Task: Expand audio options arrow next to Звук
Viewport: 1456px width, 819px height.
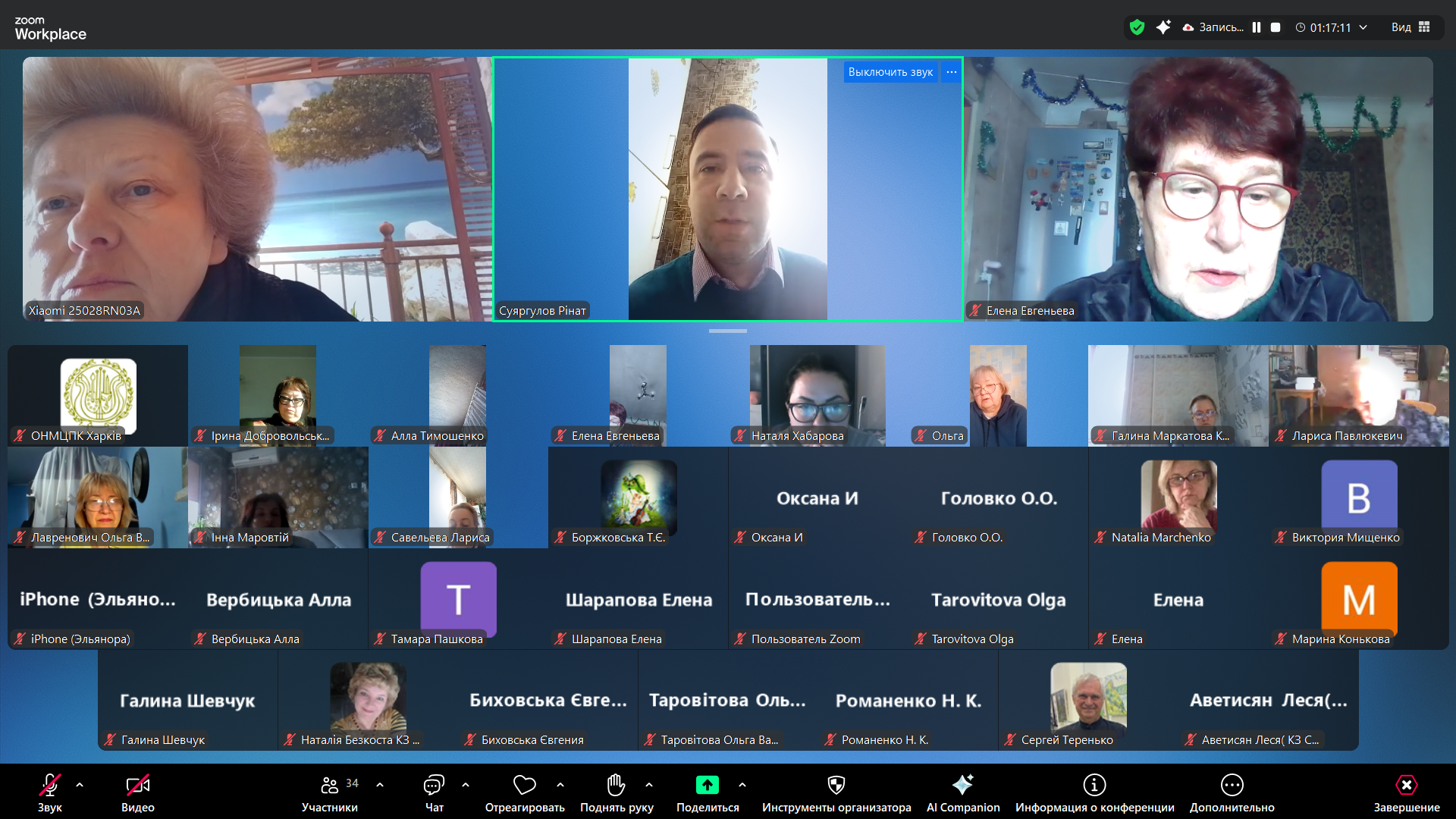Action: (80, 785)
